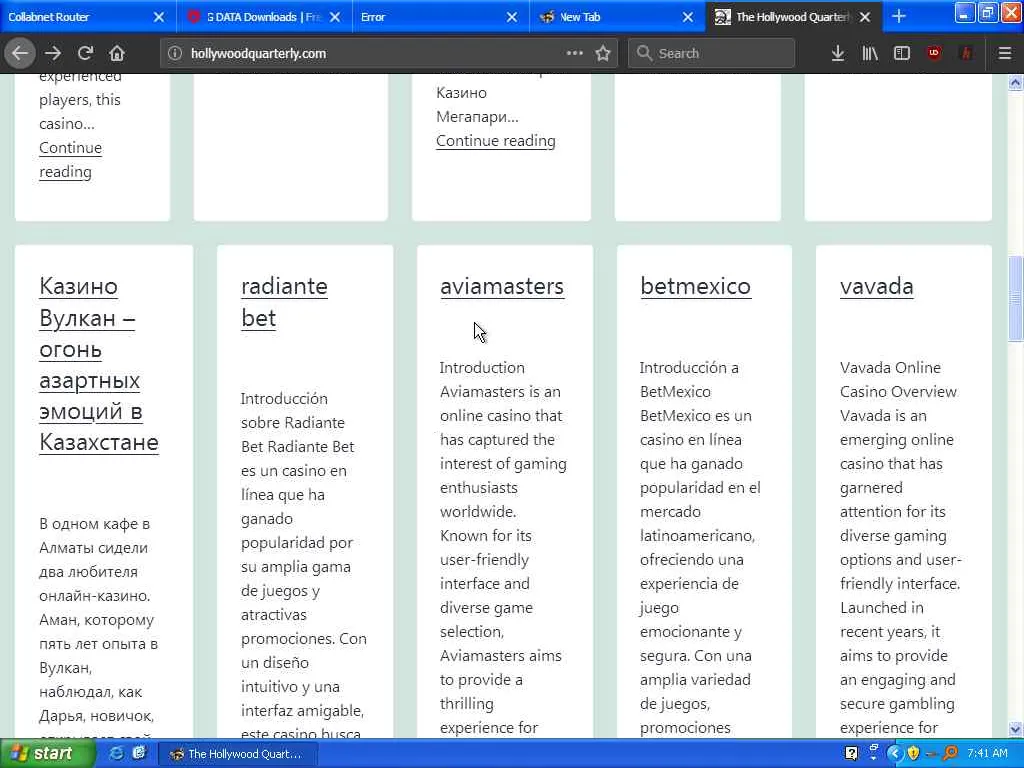Click the 'Introducción a BetMexico' excerpt
Viewport: 1024px width, 768px height.
[700, 547]
